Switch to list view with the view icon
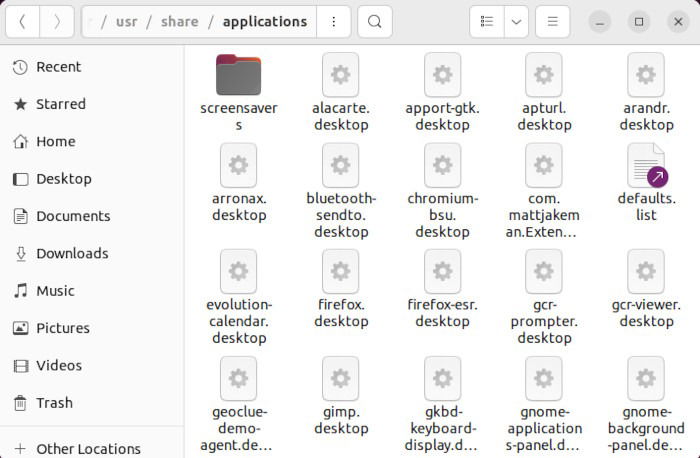 point(487,21)
